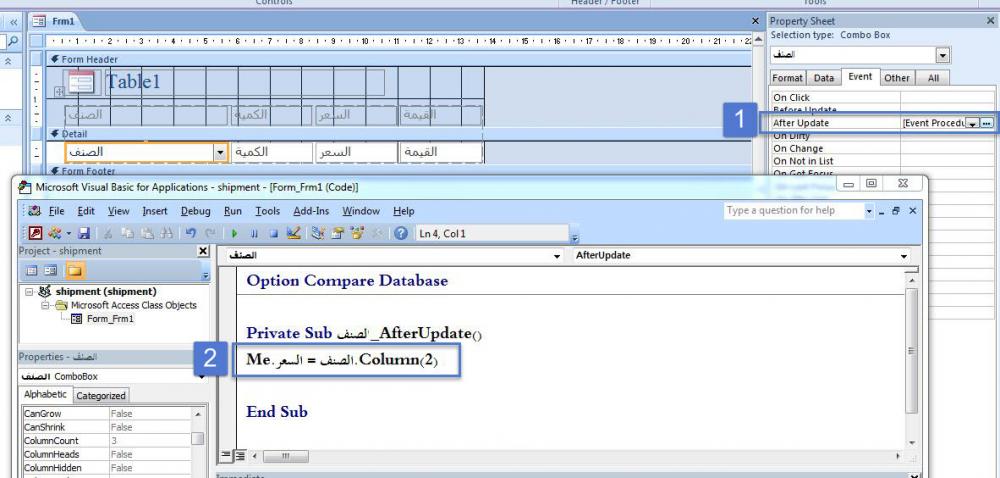Screen dimensions: 1000x478
Task: Click View Code icon in Project pane
Action: 31,271
